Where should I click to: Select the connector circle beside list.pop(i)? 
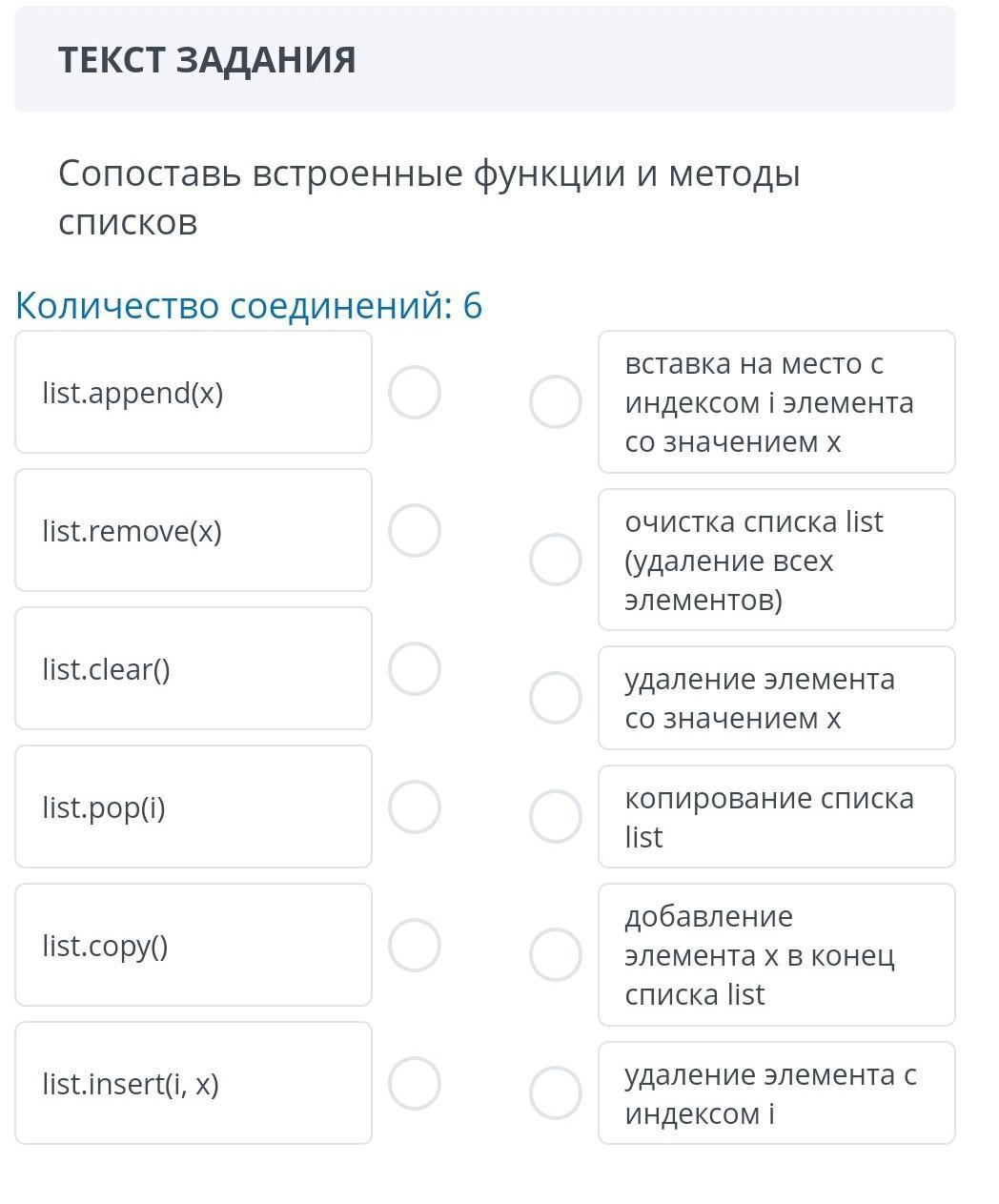click(x=415, y=806)
